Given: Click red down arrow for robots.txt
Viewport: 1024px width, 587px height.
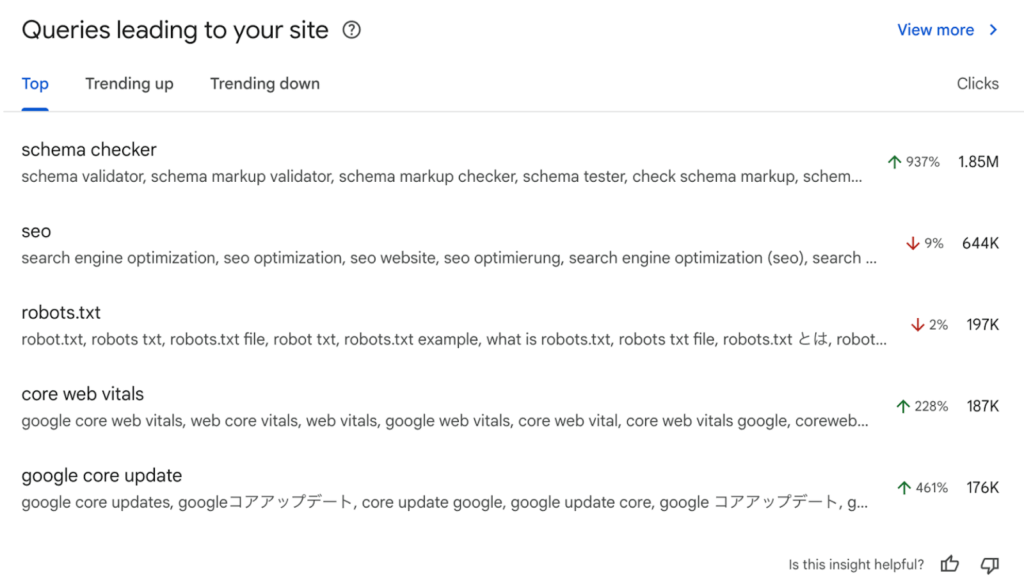Looking at the screenshot, I should (917, 325).
